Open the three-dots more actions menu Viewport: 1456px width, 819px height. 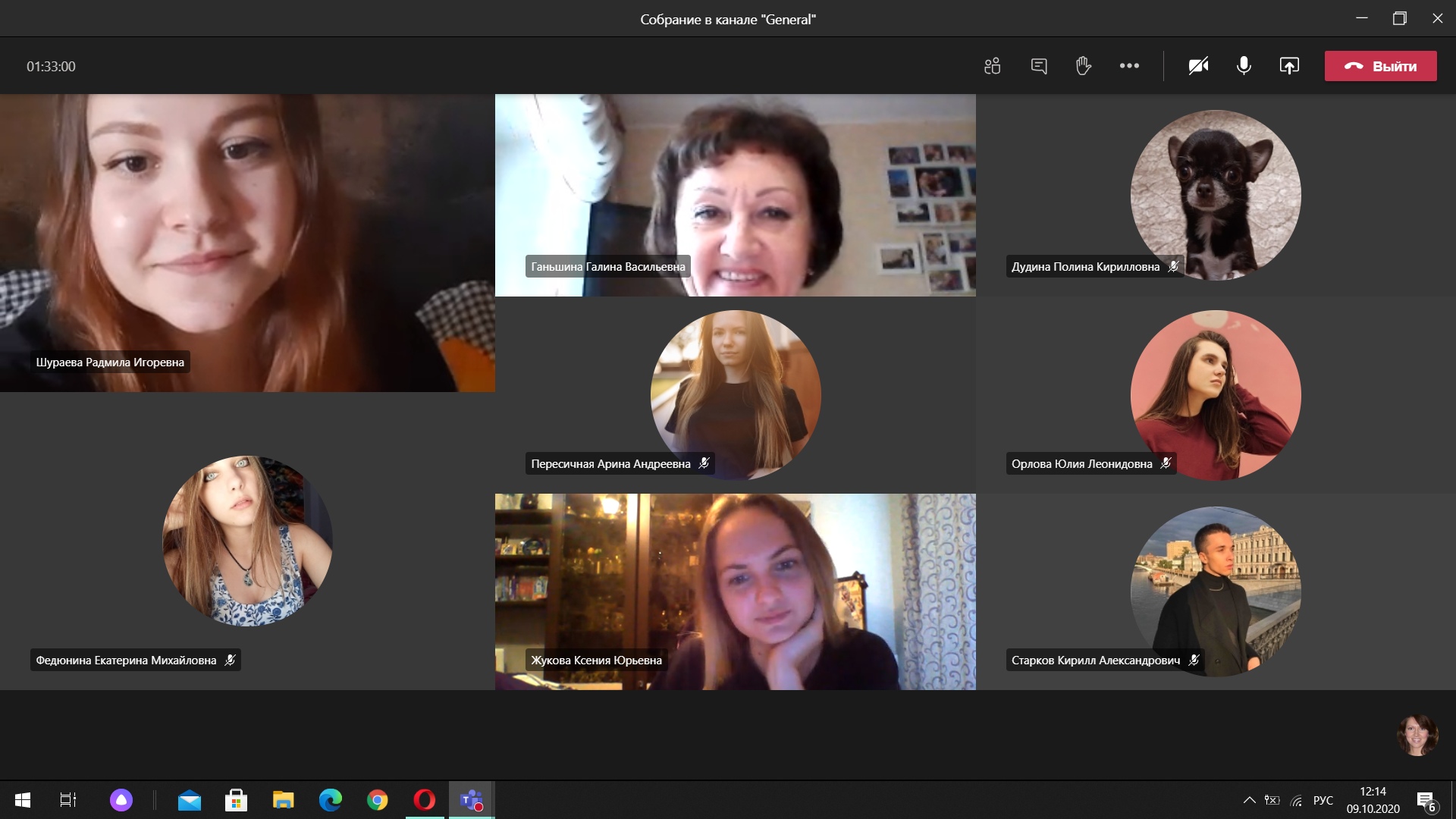click(1129, 66)
